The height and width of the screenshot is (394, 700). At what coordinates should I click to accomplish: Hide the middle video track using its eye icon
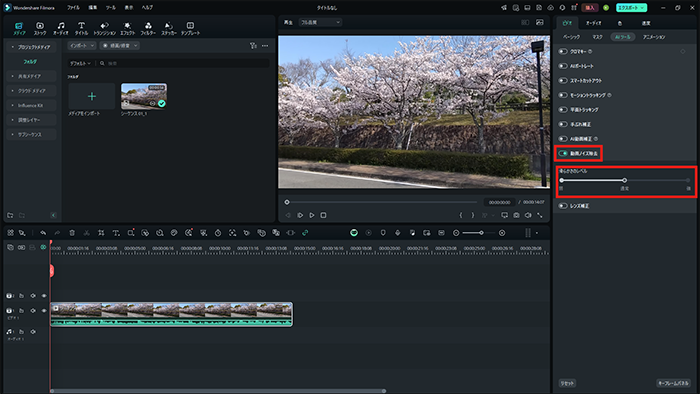pos(44,311)
